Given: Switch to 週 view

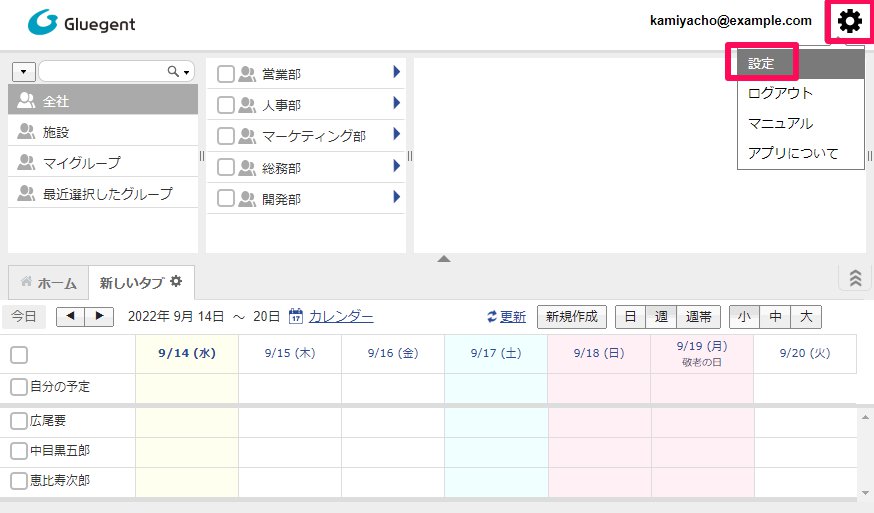Looking at the screenshot, I should pos(661,317).
